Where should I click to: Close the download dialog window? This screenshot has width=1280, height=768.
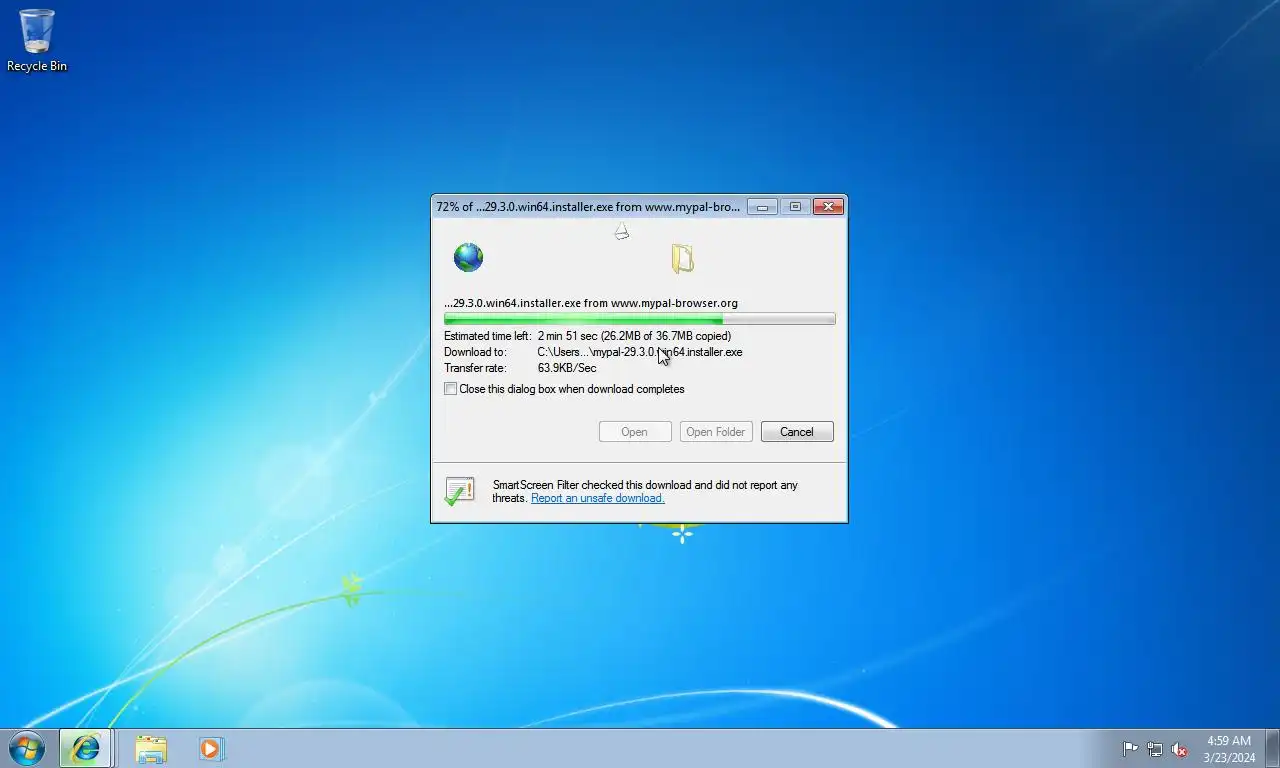[828, 207]
